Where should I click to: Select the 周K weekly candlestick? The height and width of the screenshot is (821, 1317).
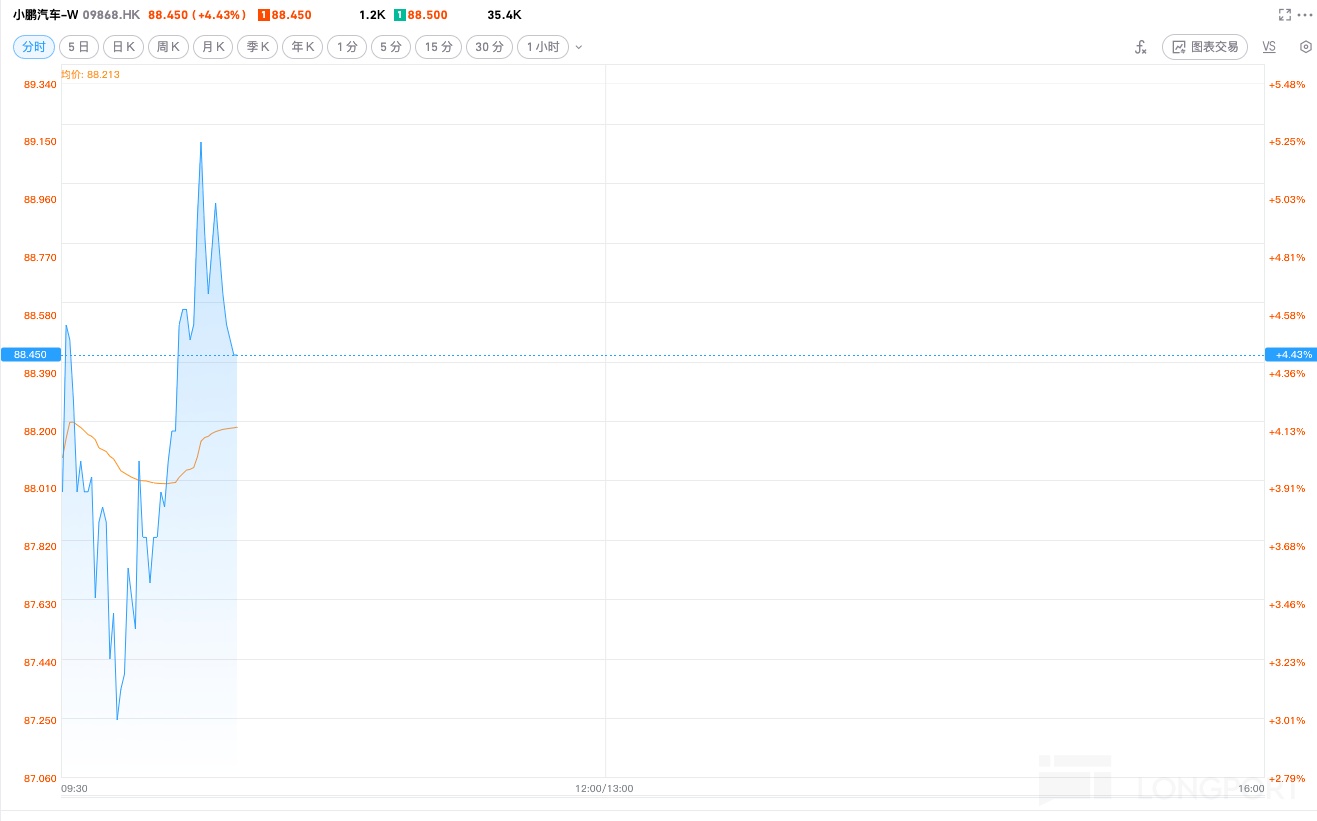168,47
